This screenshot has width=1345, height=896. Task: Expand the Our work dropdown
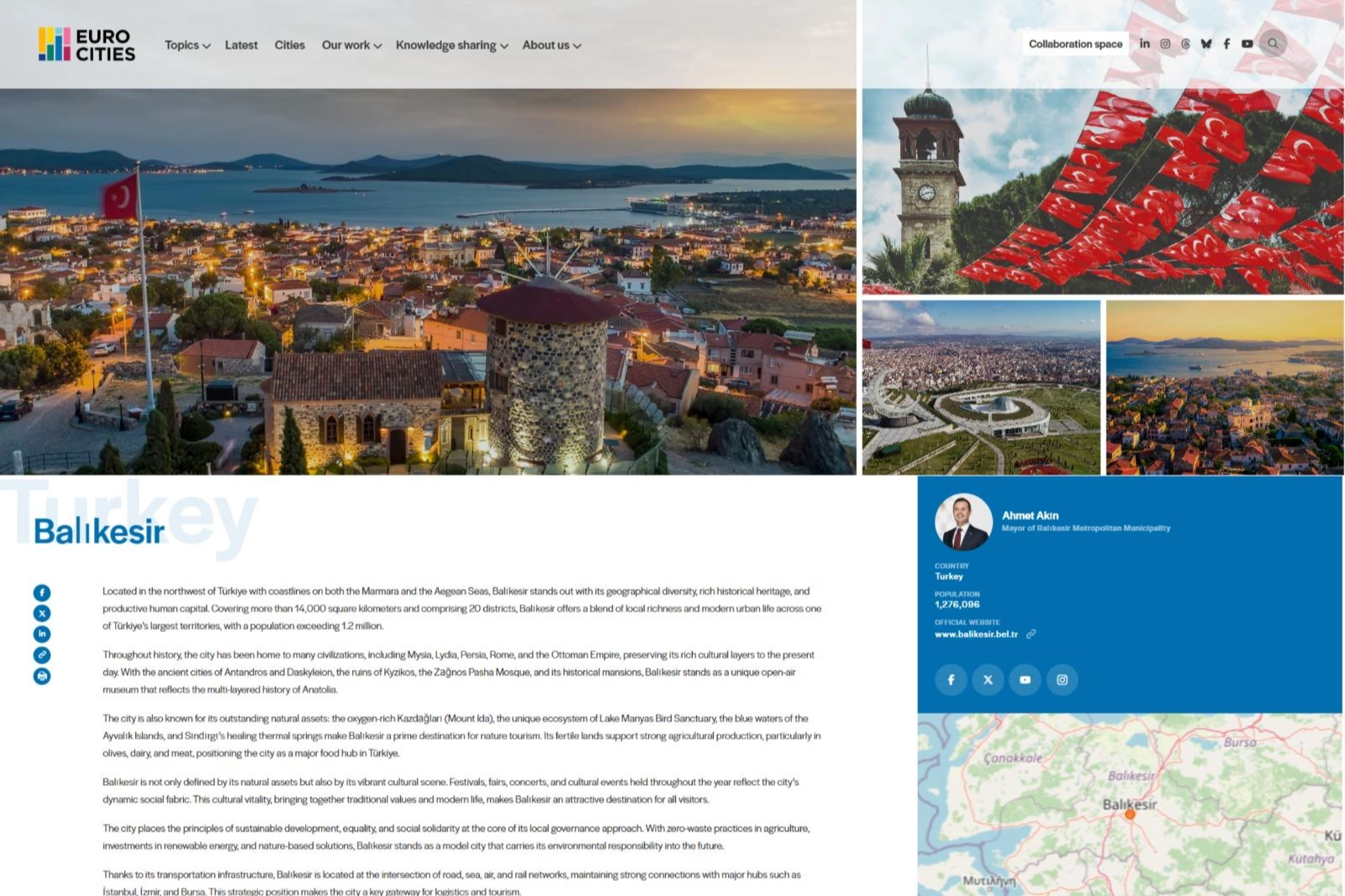tap(351, 45)
